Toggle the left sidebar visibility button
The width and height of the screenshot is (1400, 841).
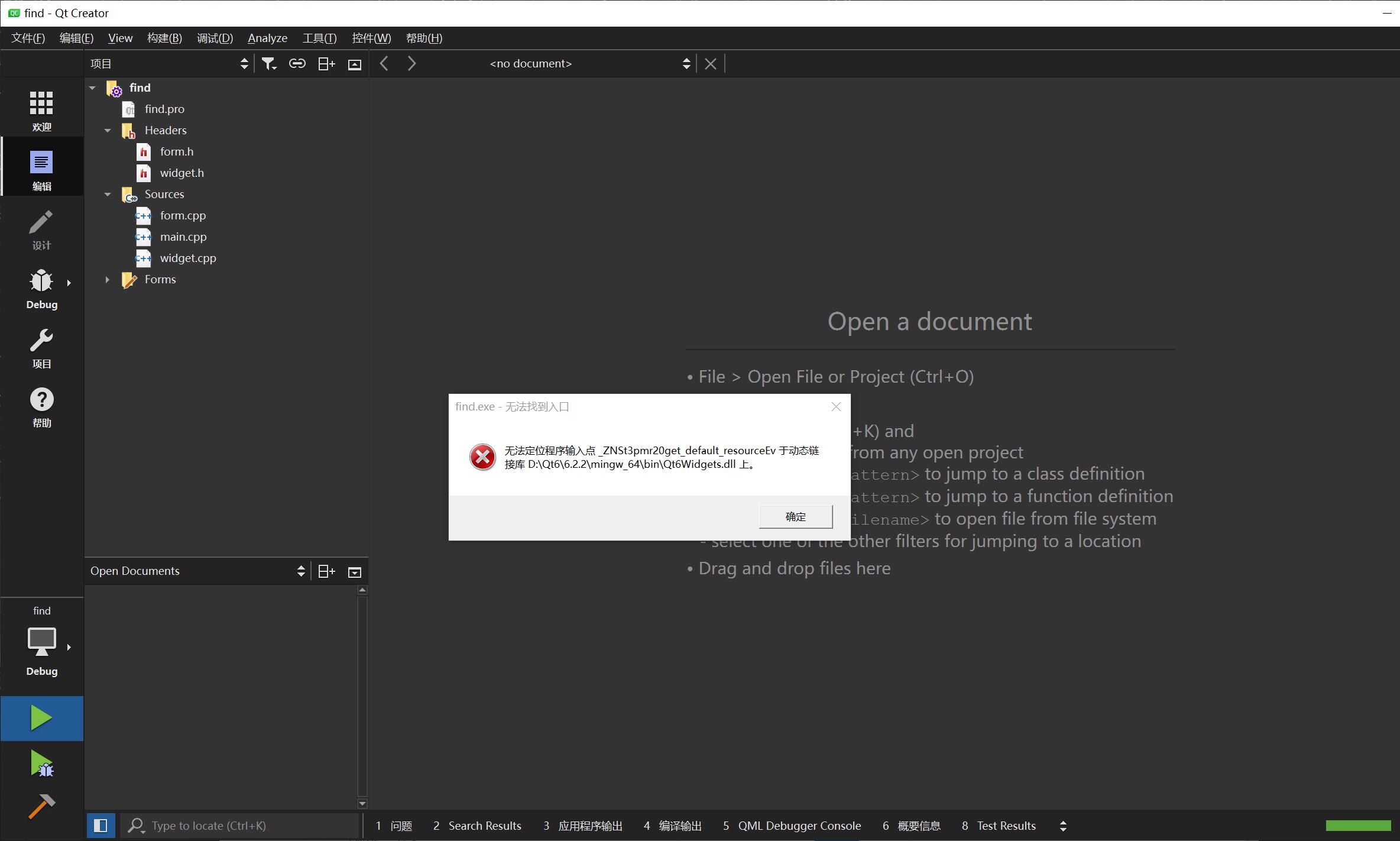click(x=101, y=826)
